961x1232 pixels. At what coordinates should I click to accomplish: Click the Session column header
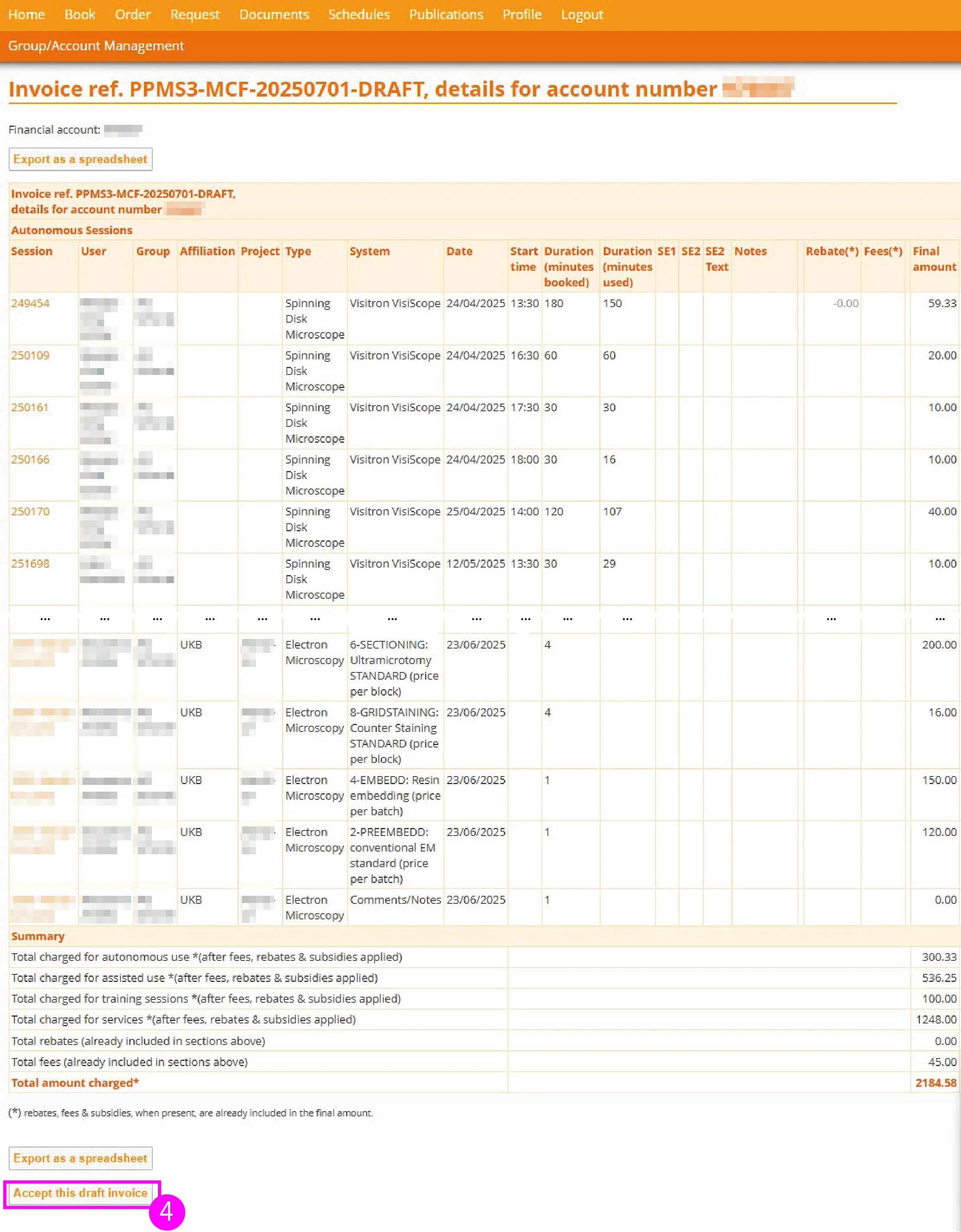coord(32,251)
